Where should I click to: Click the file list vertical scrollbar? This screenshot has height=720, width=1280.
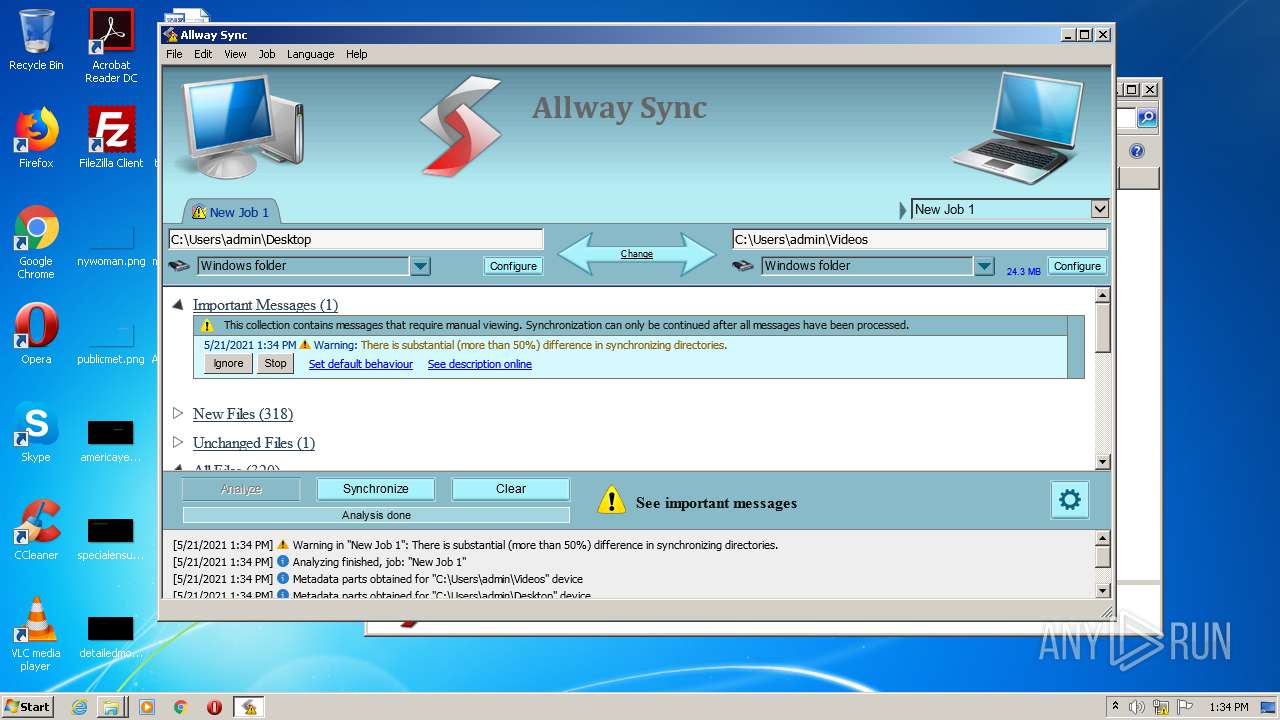coord(1103,378)
